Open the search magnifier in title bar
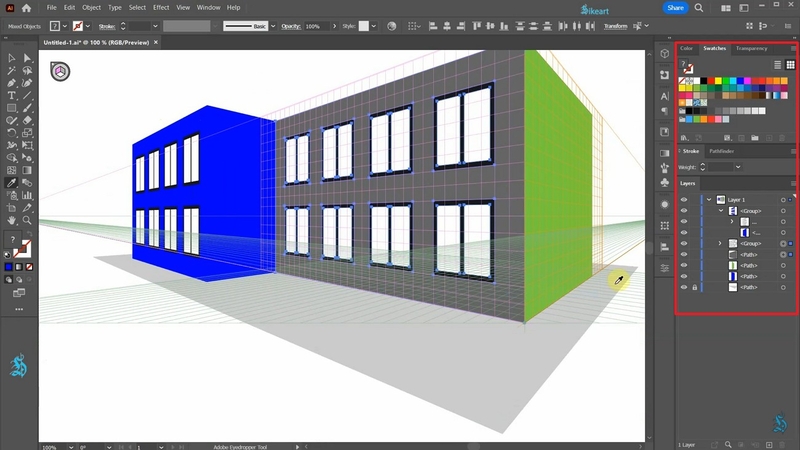The width and height of the screenshot is (800, 450). 699,8
